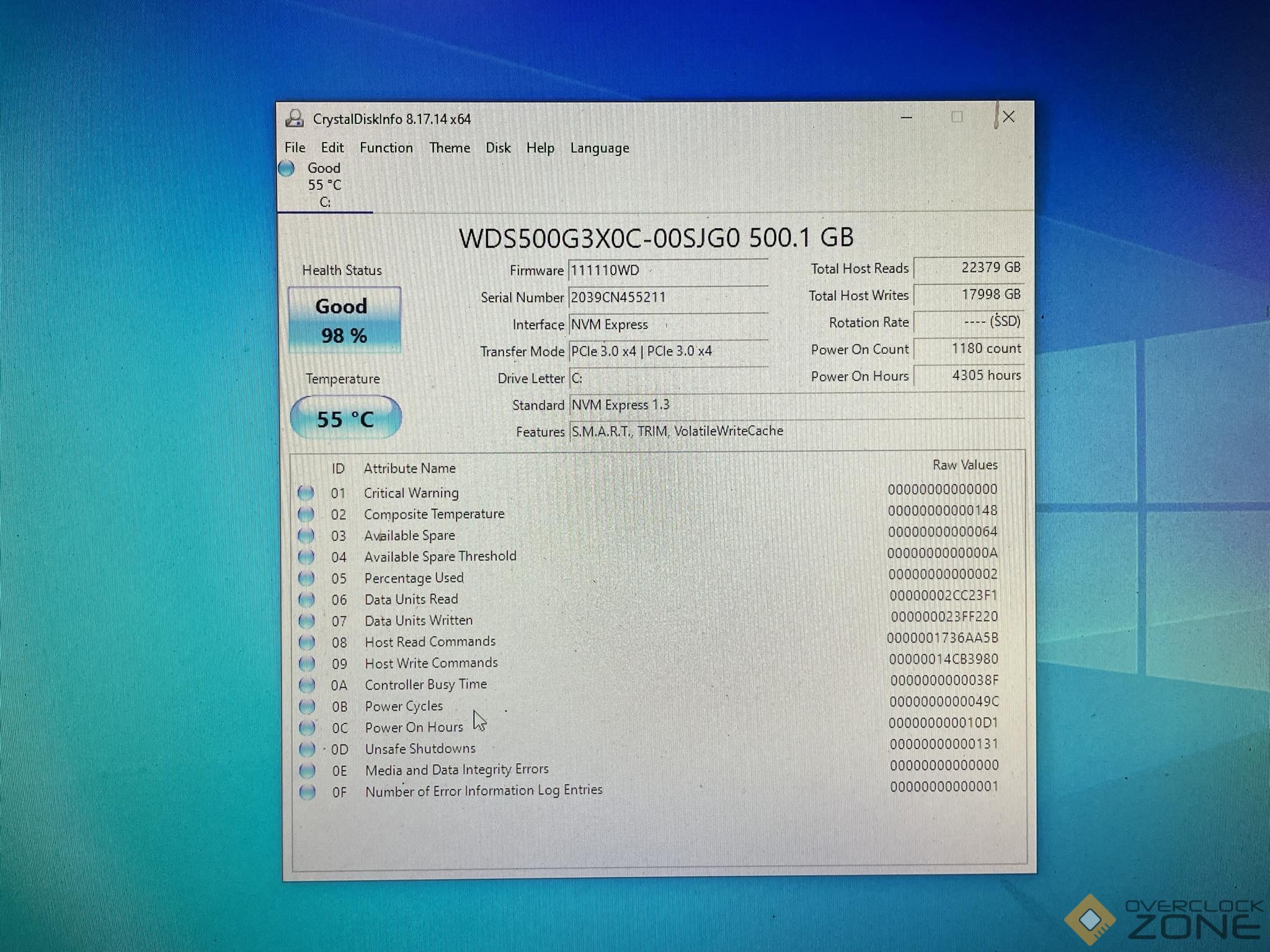Click the Firmware field 111110WD
The width and height of the screenshot is (1270, 952).
tap(668, 270)
